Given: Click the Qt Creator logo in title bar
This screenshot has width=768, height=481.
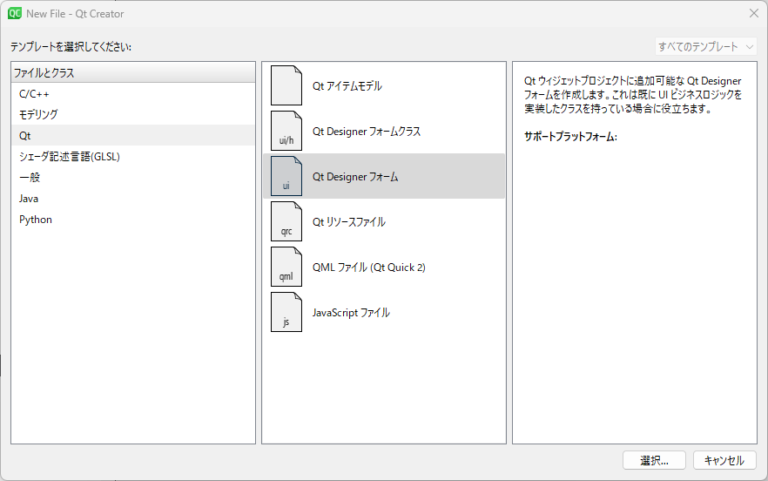Looking at the screenshot, I should pyautogui.click(x=16, y=13).
